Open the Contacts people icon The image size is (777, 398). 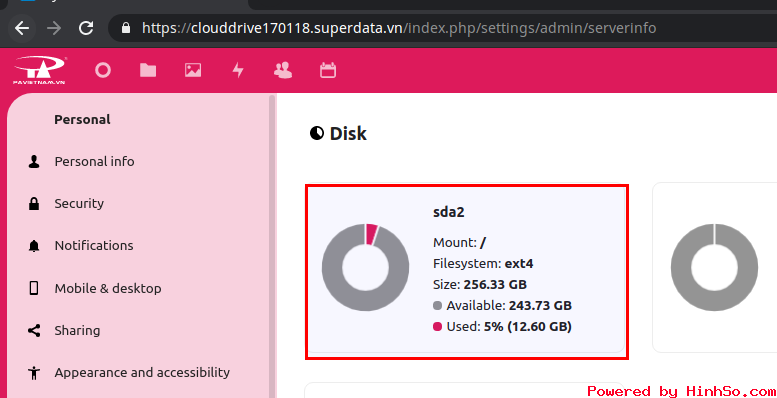coord(283,70)
